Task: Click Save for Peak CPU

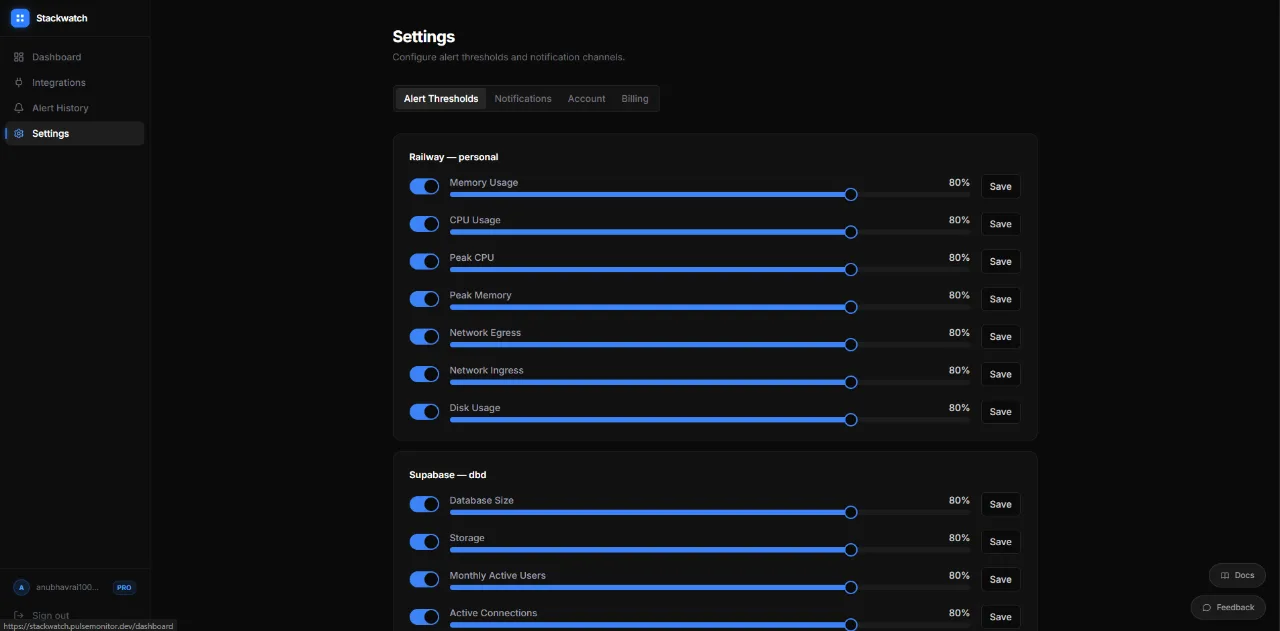Action: [x=1000, y=262]
